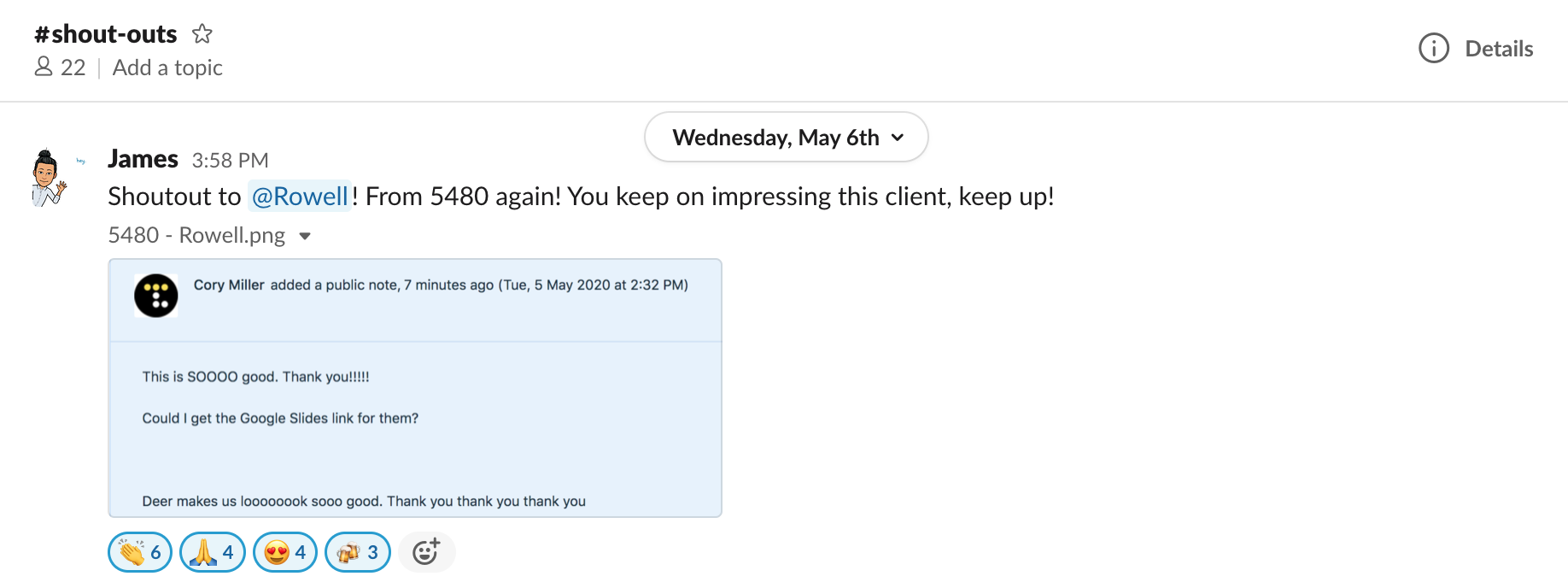Image resolution: width=1568 pixels, height=588 pixels.
Task: Click Add a topic
Action: point(167,68)
